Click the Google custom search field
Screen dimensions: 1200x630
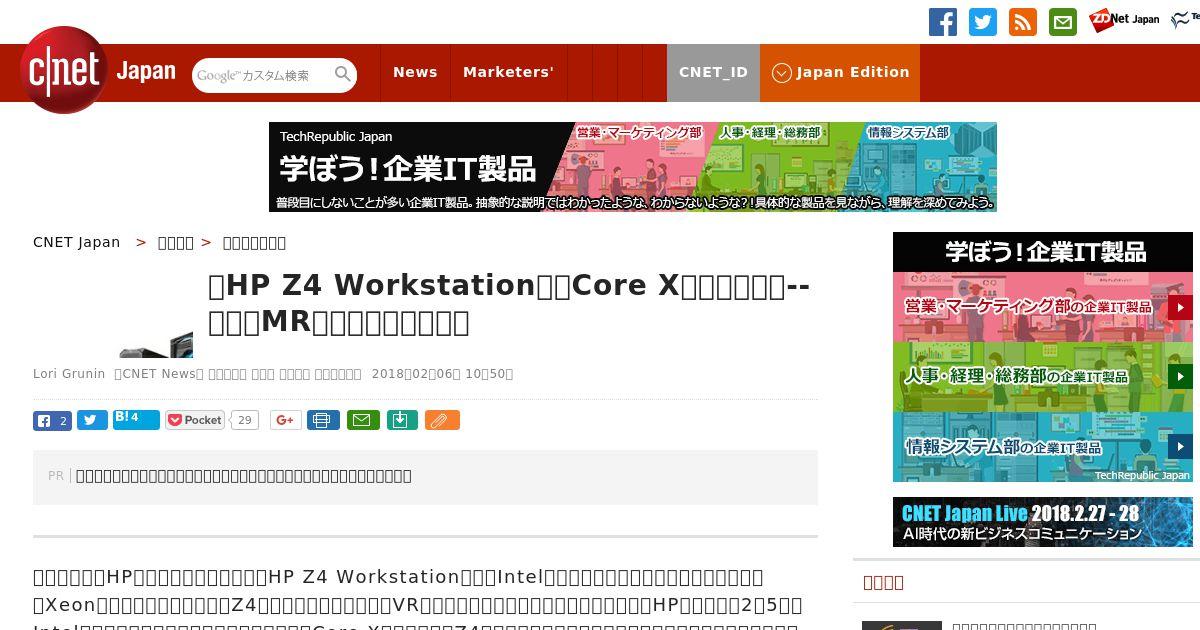tap(262, 75)
